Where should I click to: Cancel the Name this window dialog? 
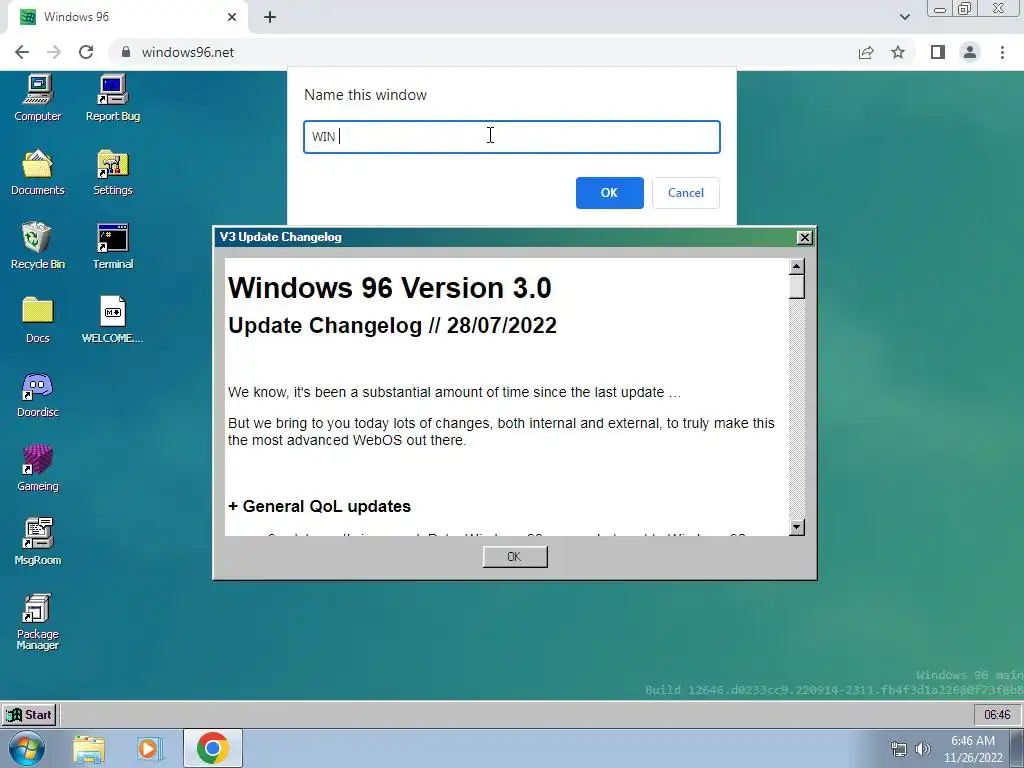pos(686,193)
